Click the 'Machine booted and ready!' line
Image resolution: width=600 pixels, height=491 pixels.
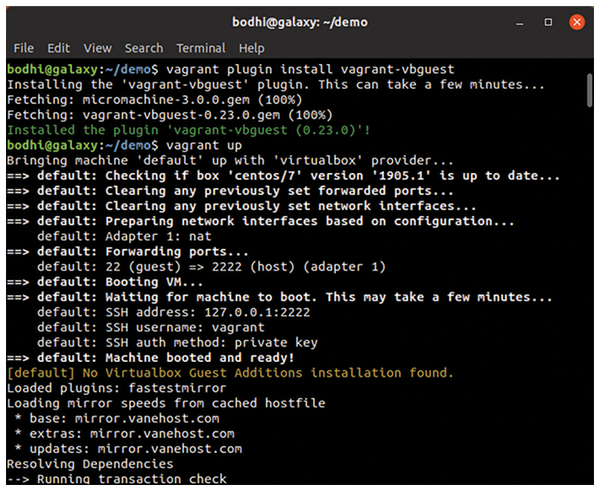[x=200, y=358]
